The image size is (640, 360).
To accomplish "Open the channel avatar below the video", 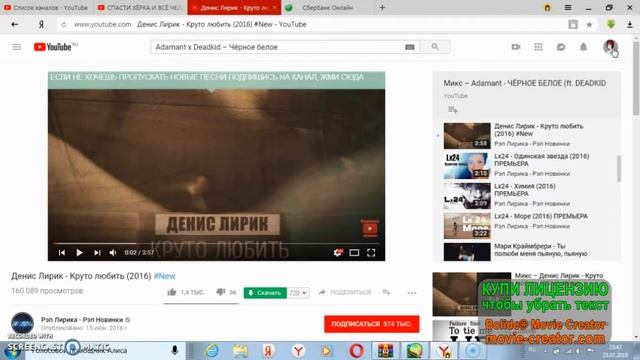I will click(22, 324).
